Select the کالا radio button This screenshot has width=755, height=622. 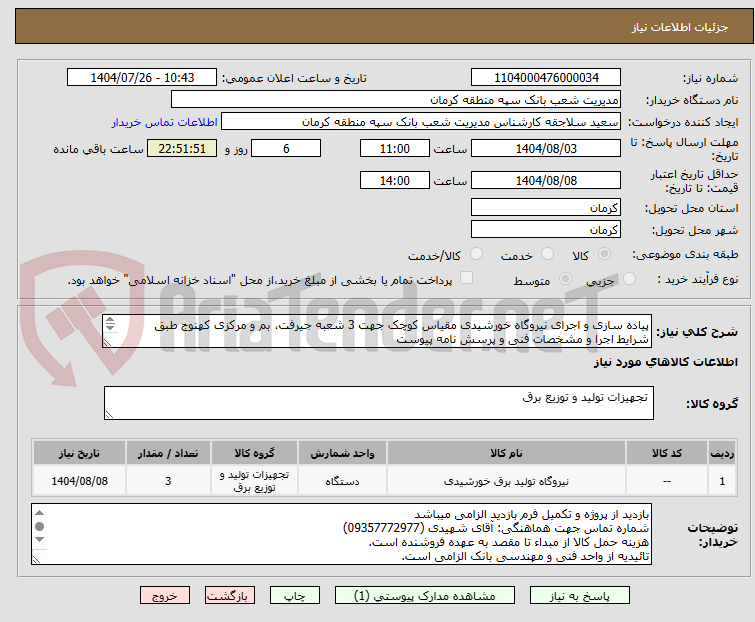(x=604, y=254)
